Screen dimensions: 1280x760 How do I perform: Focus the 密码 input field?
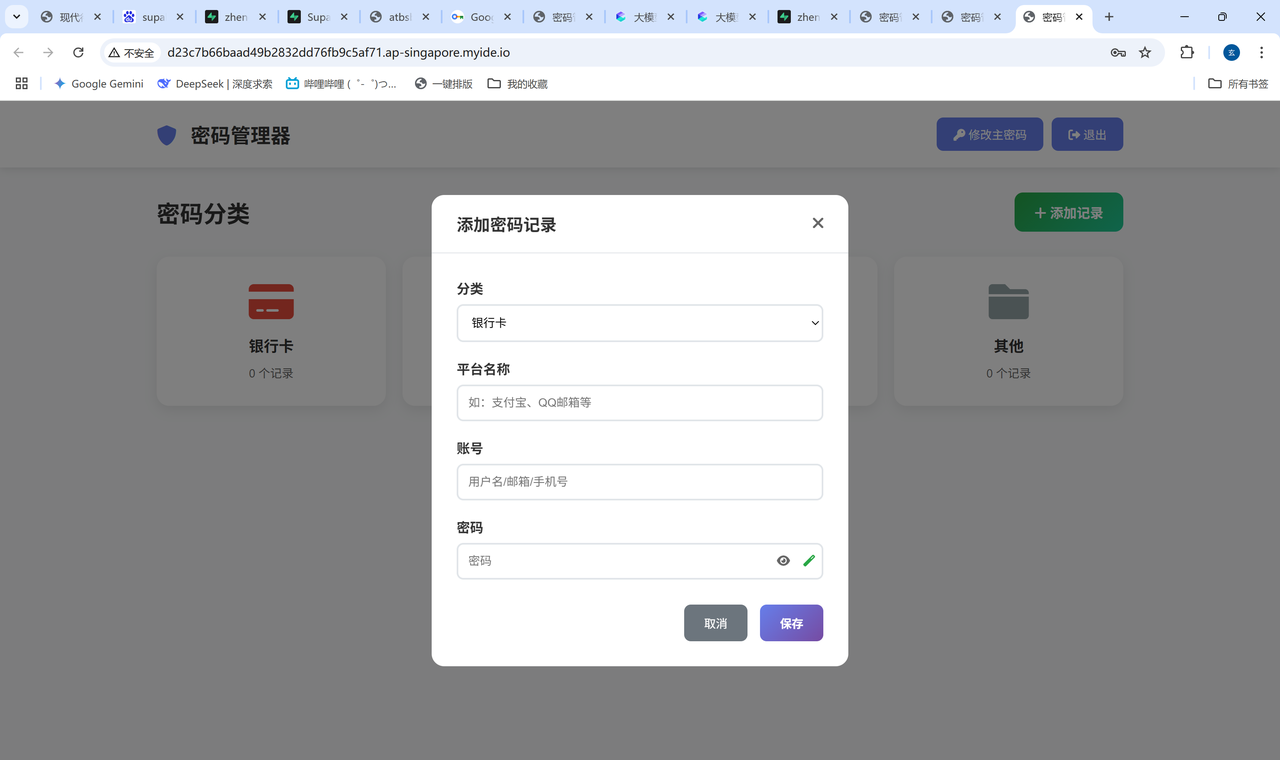640,561
